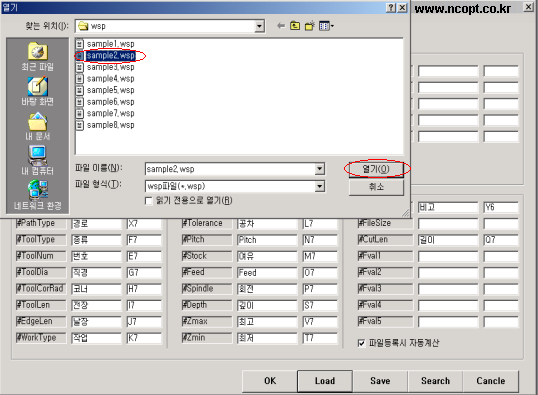Click the #Fval3 label

(x=385, y=289)
